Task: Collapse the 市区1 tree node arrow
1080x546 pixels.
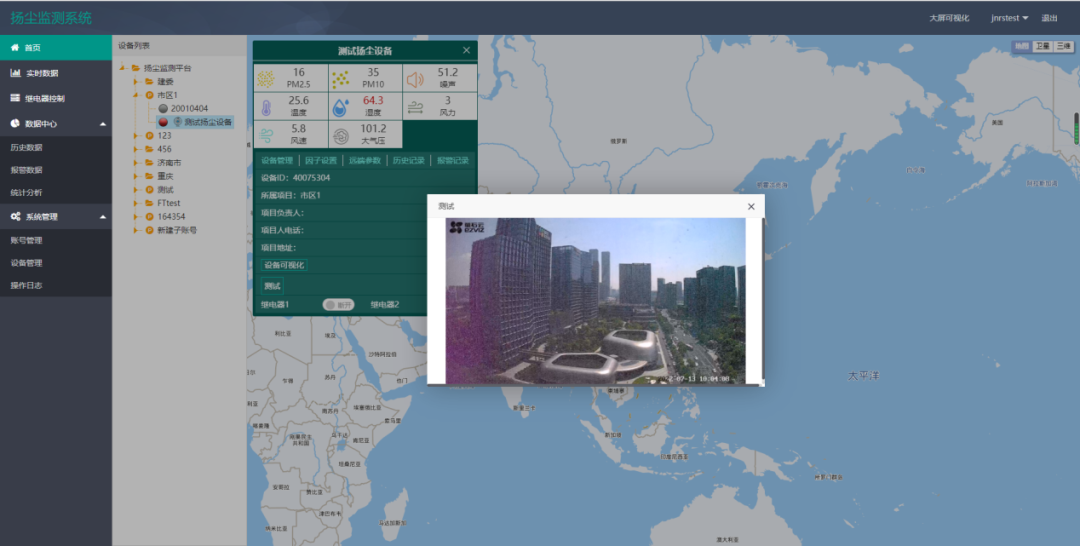Action: [x=136, y=94]
